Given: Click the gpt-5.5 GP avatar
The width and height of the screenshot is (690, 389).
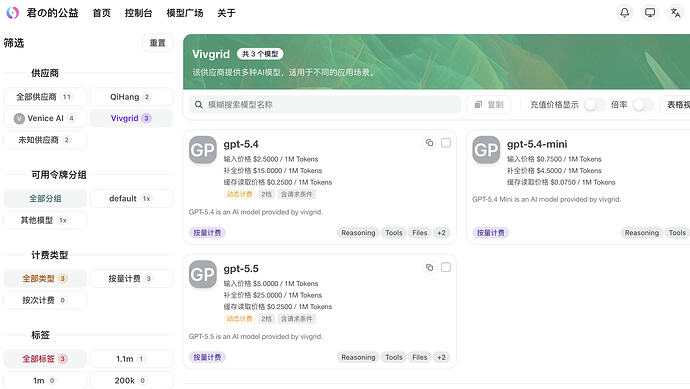Looking at the screenshot, I should pos(203,274).
